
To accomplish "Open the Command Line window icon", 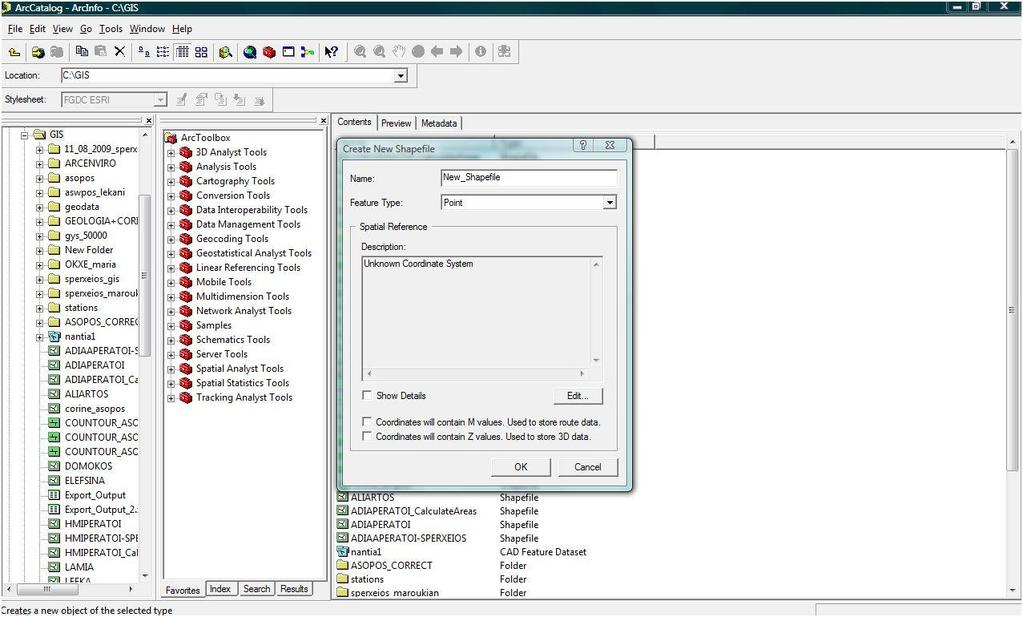I will point(288,52).
